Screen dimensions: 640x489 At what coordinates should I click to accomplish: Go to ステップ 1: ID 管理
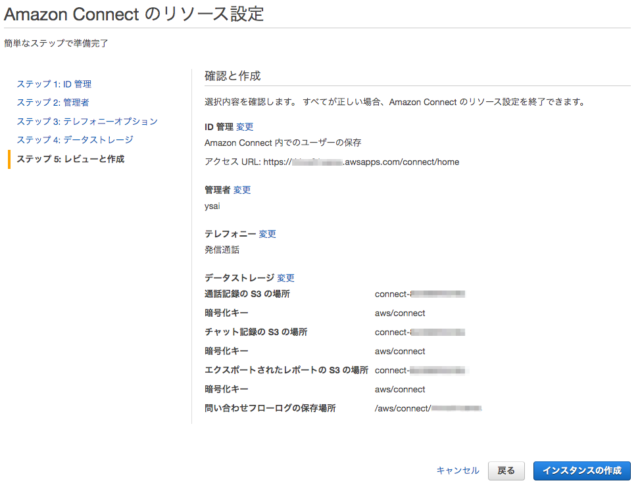click(54, 84)
